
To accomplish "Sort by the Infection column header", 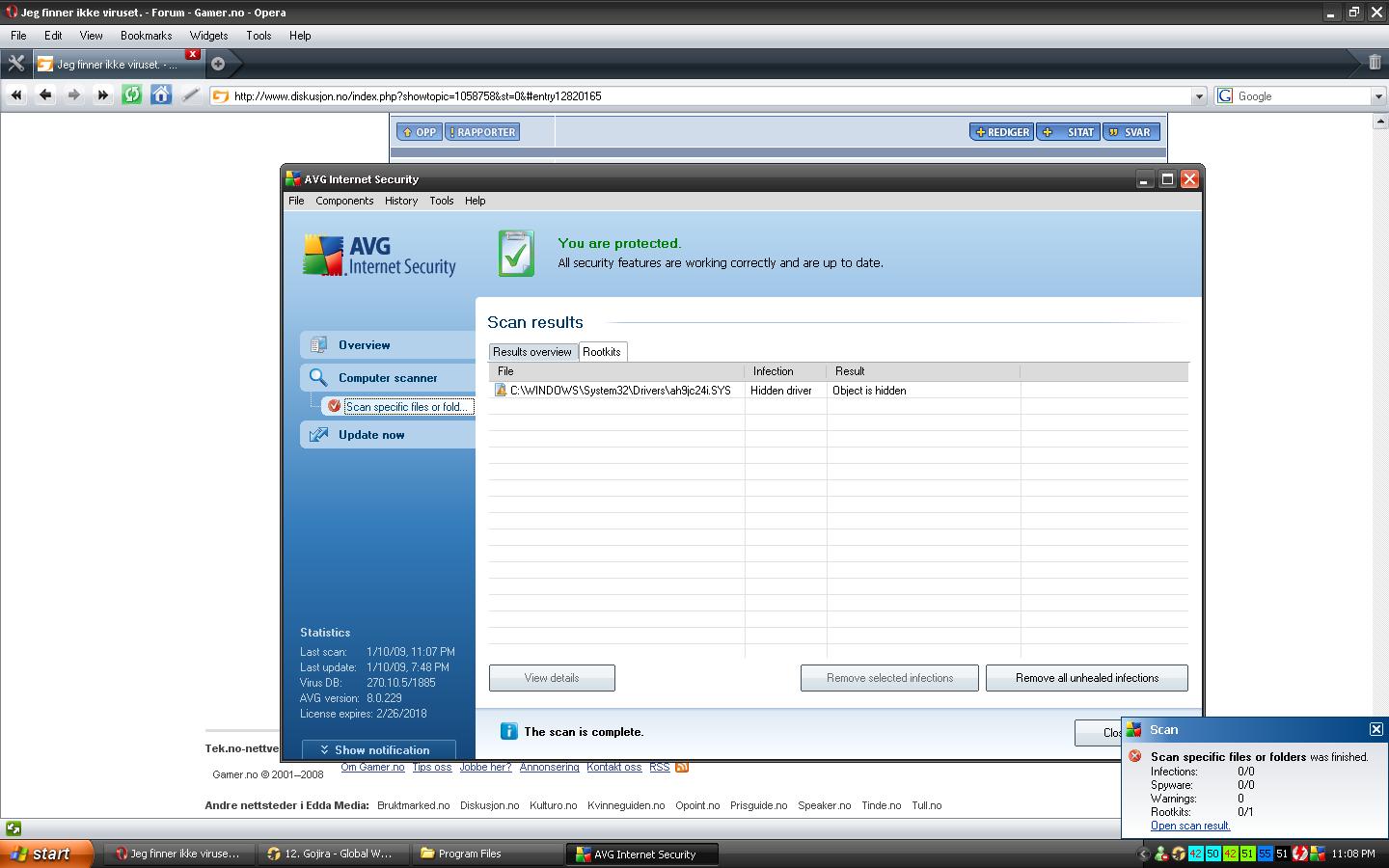I will pyautogui.click(x=785, y=371).
